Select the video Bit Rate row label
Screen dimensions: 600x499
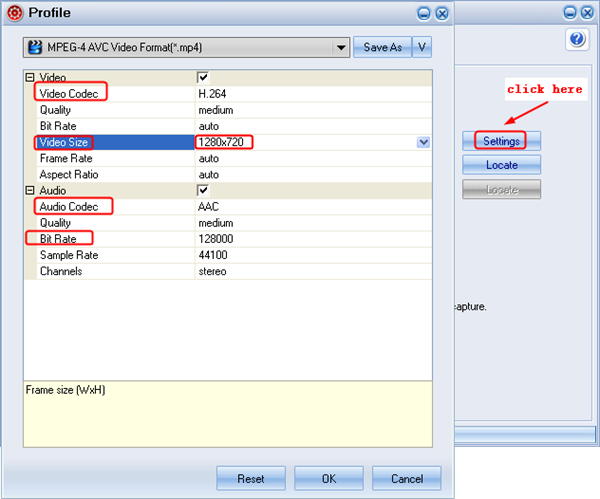pos(58,126)
